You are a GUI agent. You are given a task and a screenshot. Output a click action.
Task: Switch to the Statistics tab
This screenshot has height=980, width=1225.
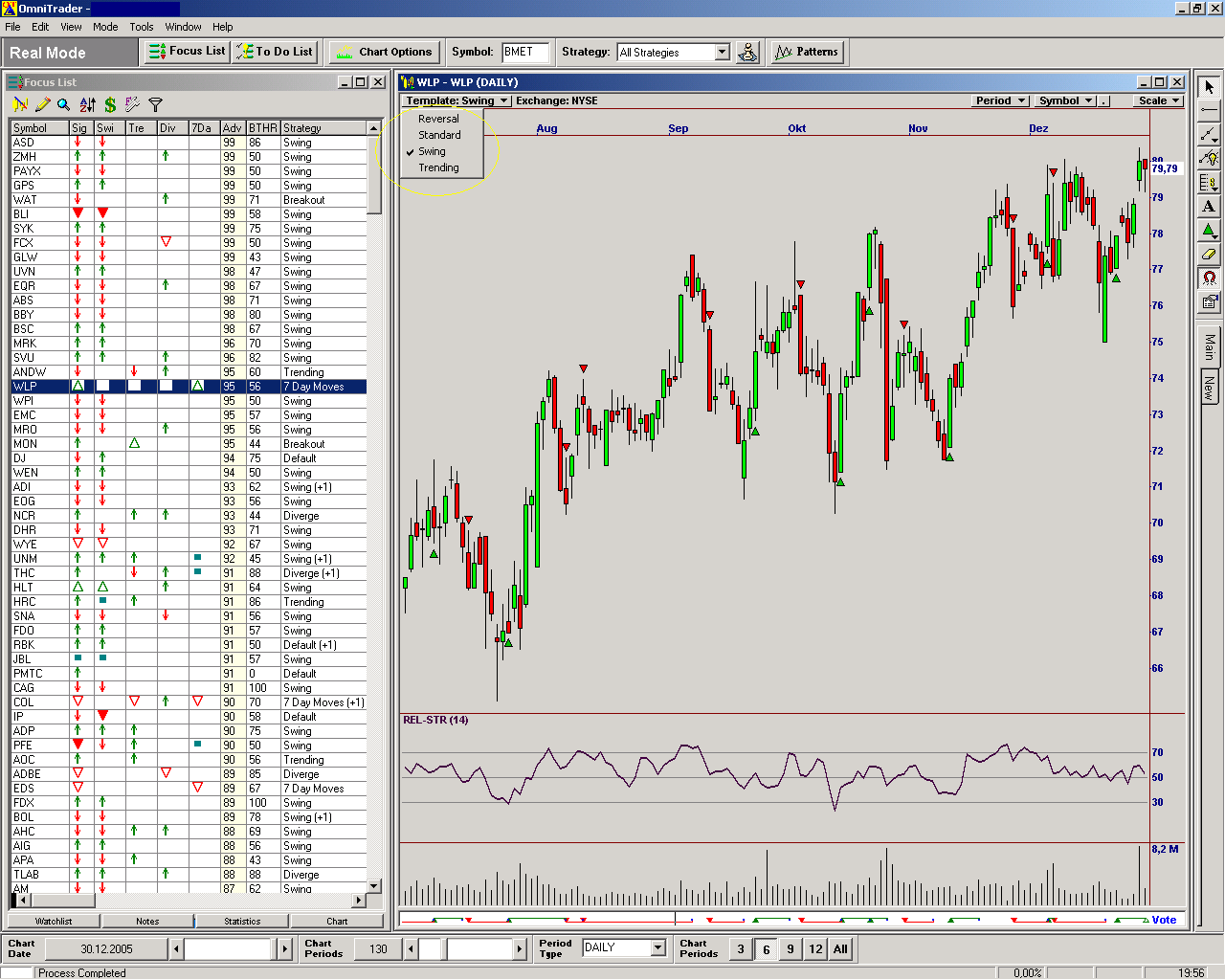coord(241,921)
